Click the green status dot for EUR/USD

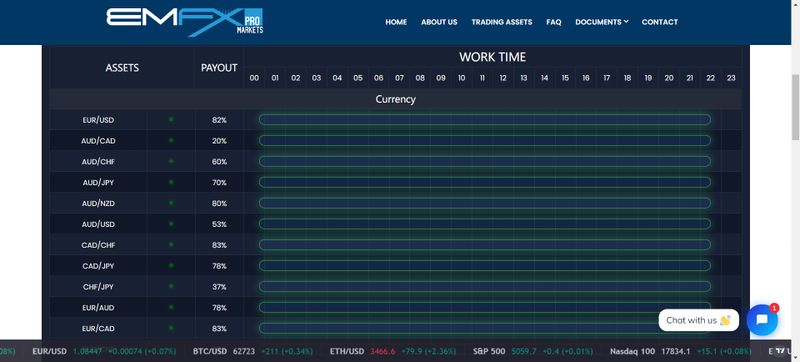171,119
